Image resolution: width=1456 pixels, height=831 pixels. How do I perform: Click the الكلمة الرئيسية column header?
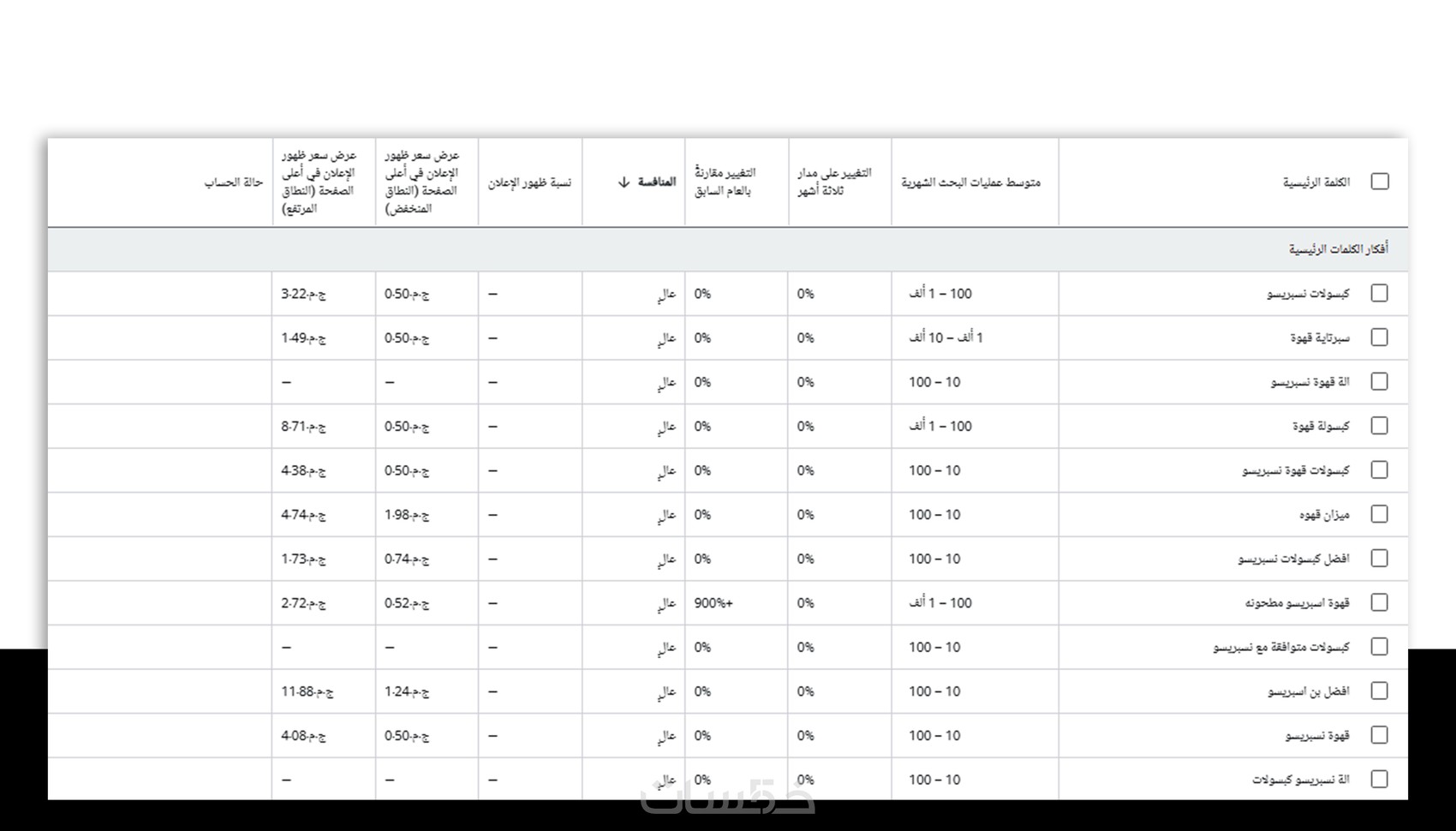point(1316,182)
